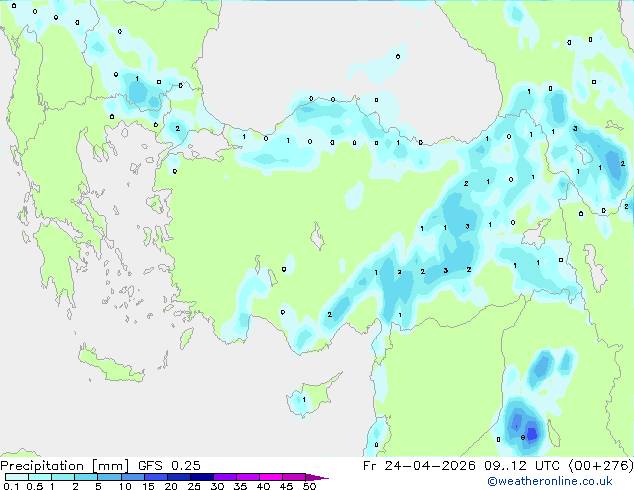Click the "(00+276)" forecast offset text
The image size is (634, 490).
[x=601, y=466]
